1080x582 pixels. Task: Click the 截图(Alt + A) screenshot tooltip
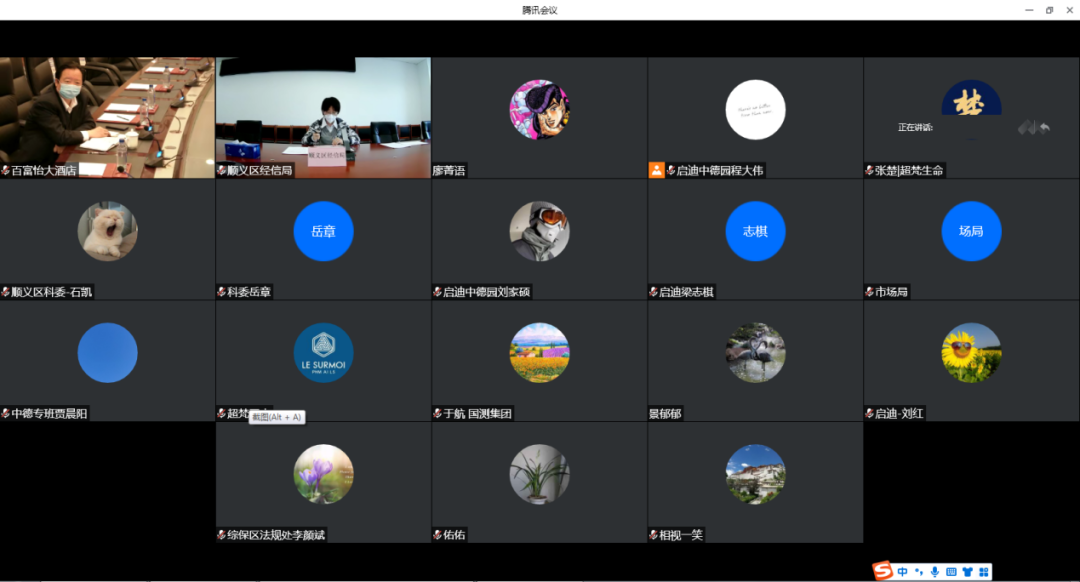(x=276, y=417)
